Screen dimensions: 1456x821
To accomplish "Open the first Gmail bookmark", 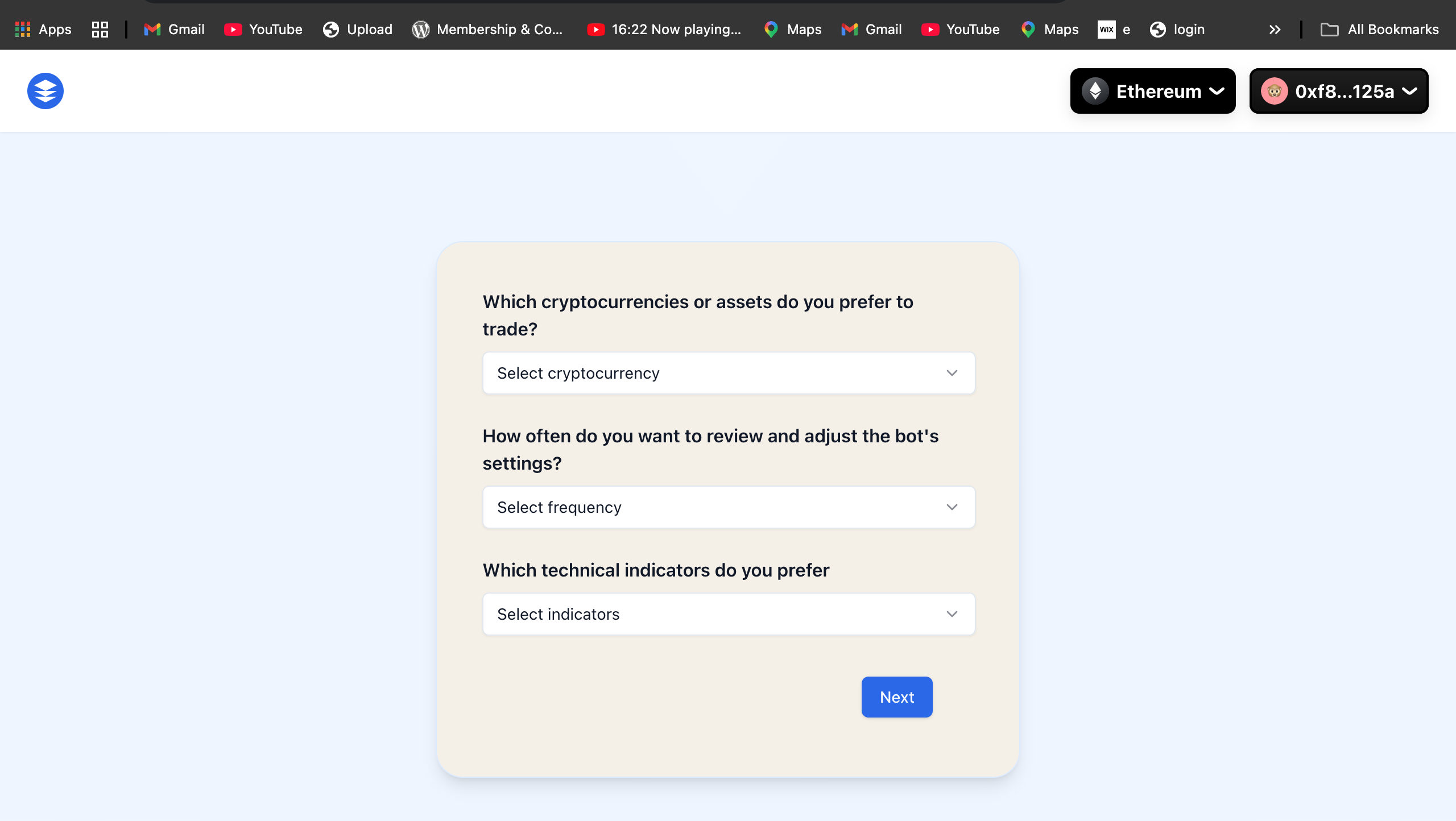I will (174, 30).
